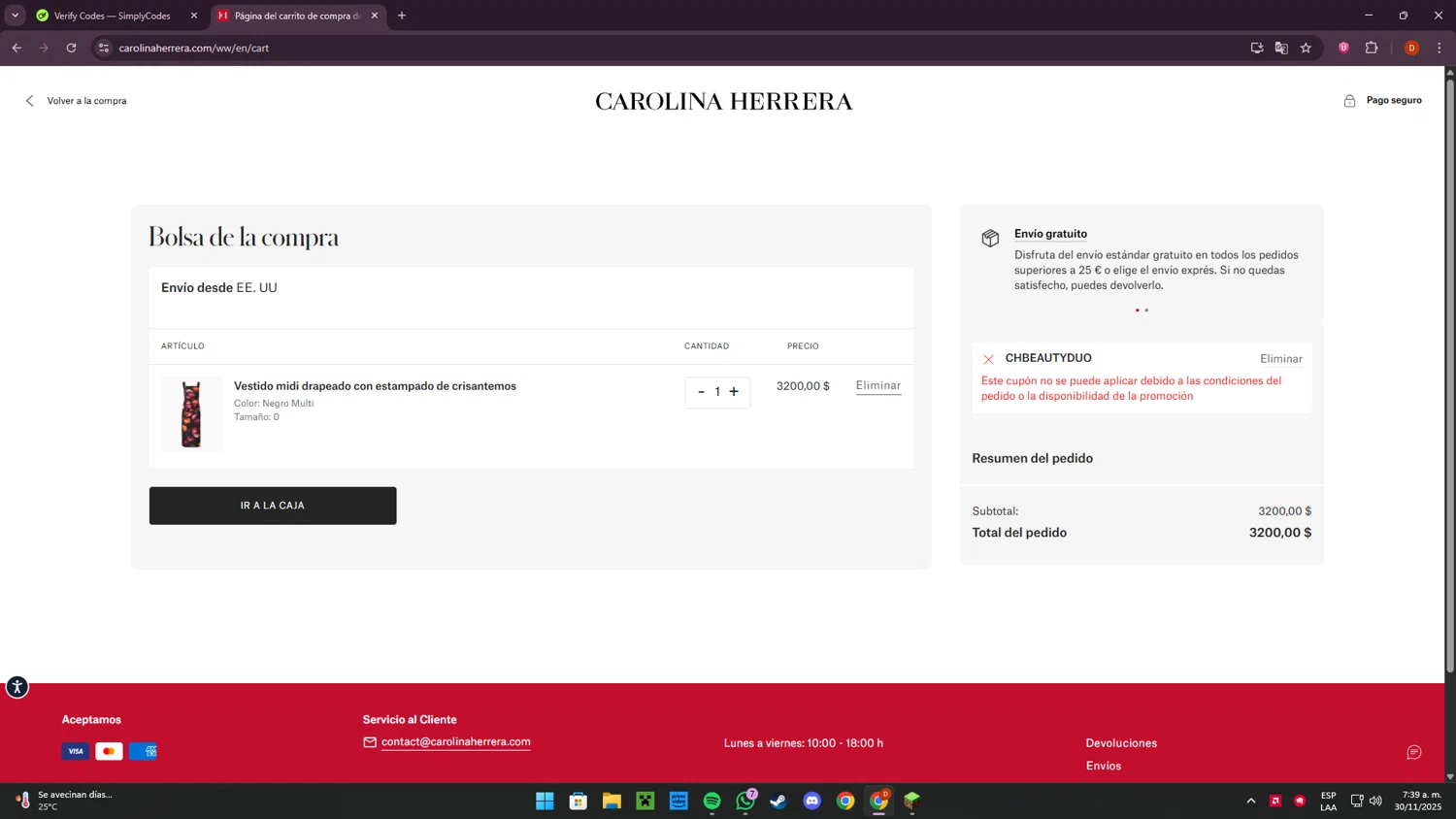Click the Mastercard payment logo
This screenshot has width=1456, height=819.
tap(109, 751)
